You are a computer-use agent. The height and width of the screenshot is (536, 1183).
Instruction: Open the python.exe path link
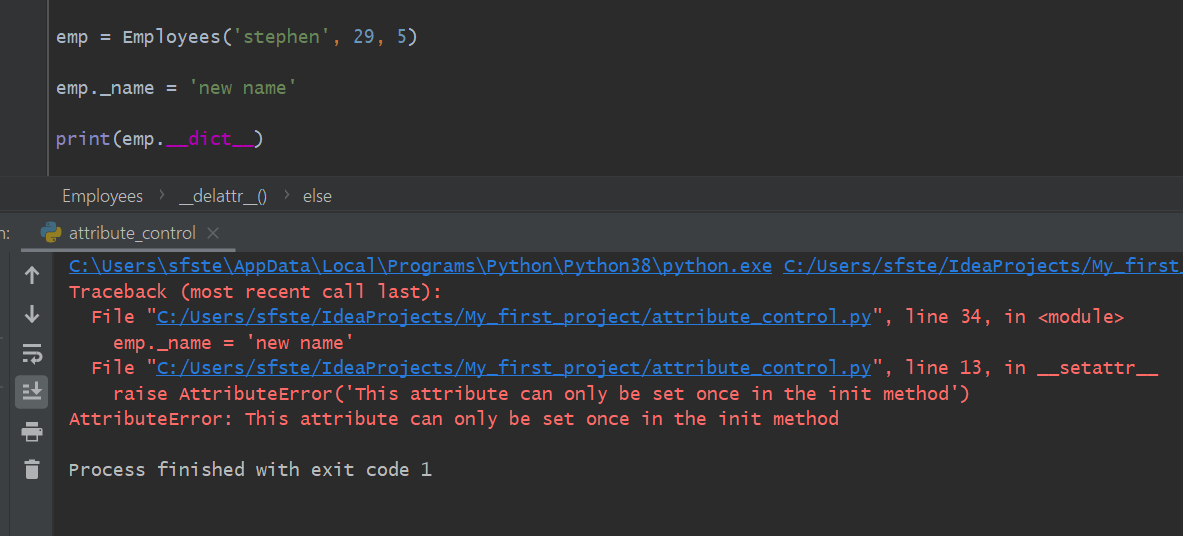coord(420,266)
